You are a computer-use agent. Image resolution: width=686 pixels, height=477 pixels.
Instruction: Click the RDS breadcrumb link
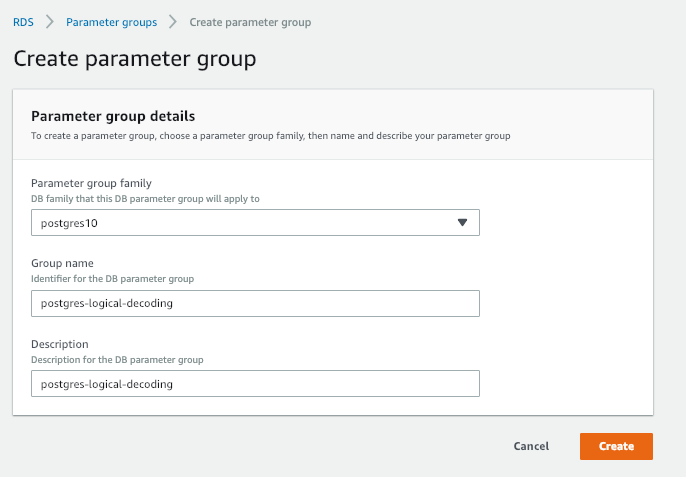point(23,22)
